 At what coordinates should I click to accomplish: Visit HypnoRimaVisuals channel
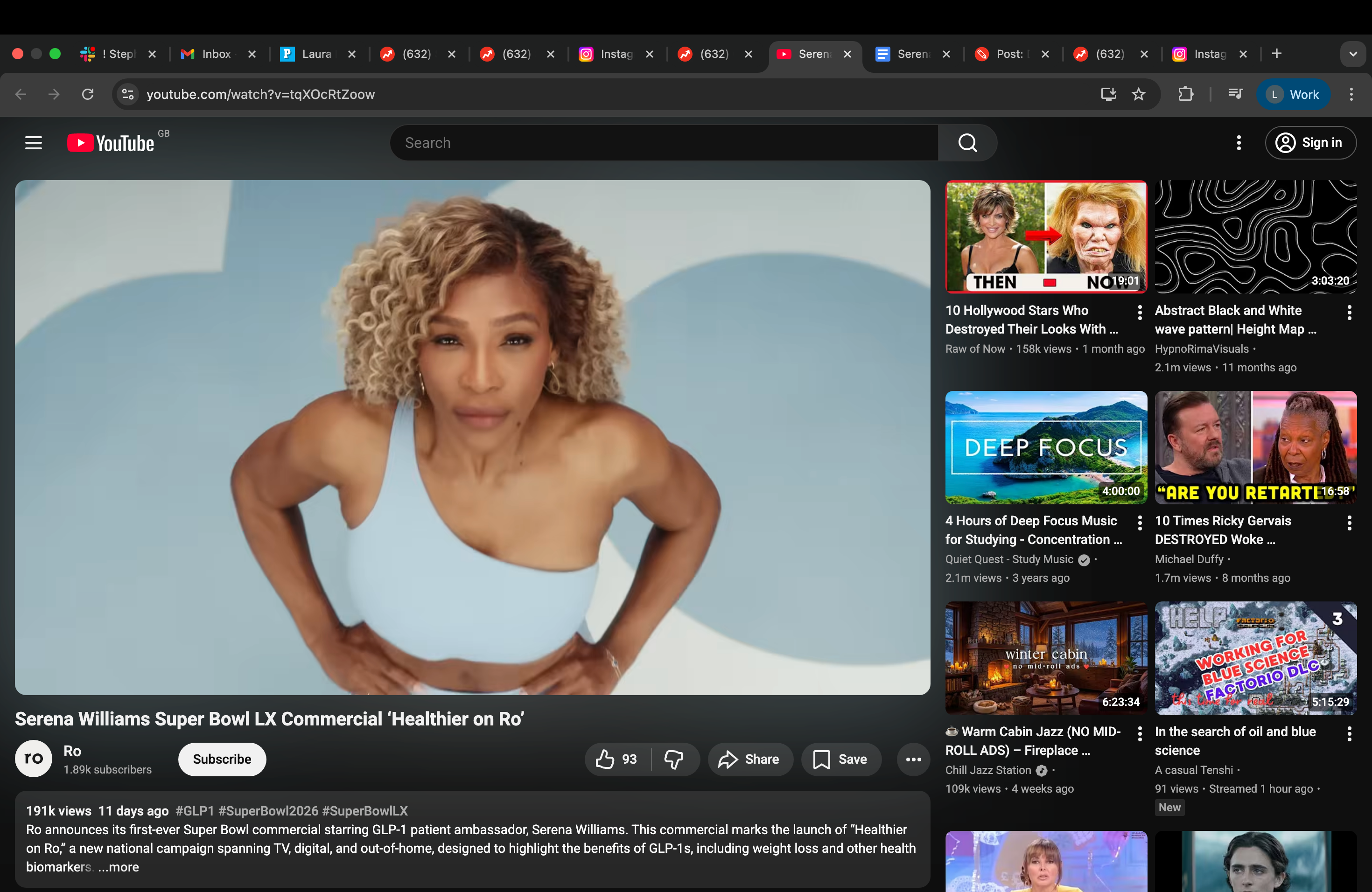[x=1201, y=349]
